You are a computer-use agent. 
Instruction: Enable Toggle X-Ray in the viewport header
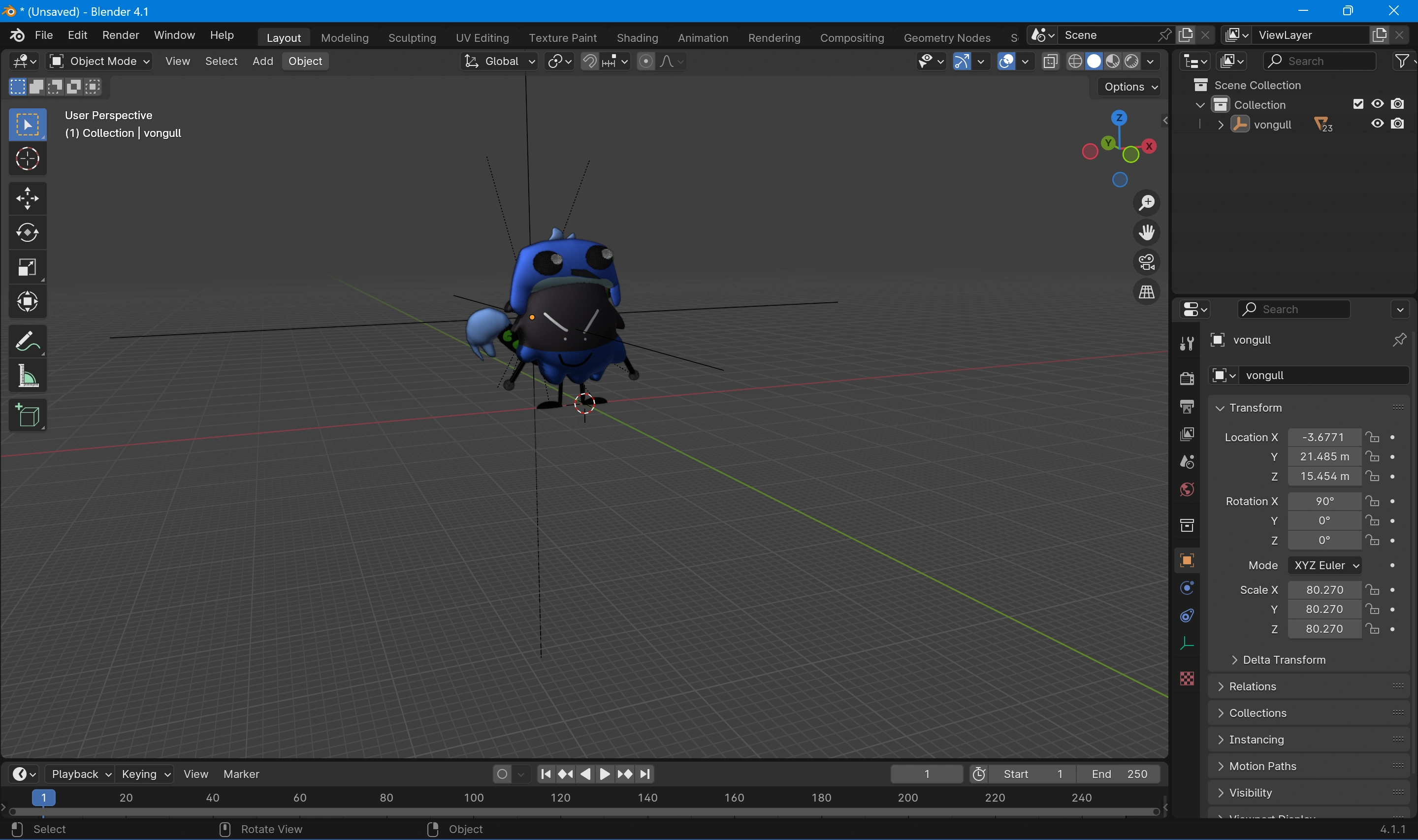tap(1050, 61)
